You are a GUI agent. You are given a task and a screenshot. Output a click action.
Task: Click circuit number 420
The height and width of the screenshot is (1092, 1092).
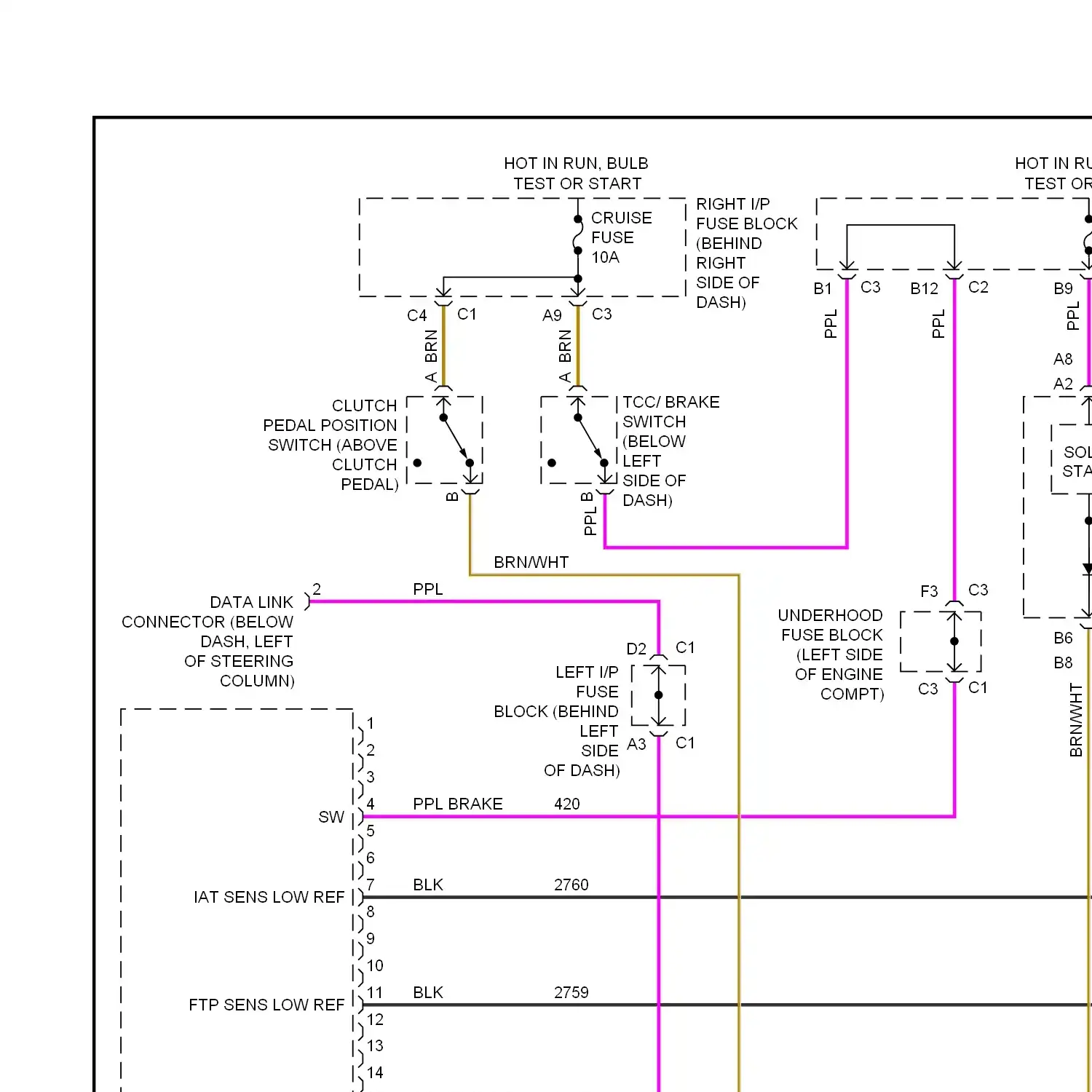point(566,804)
